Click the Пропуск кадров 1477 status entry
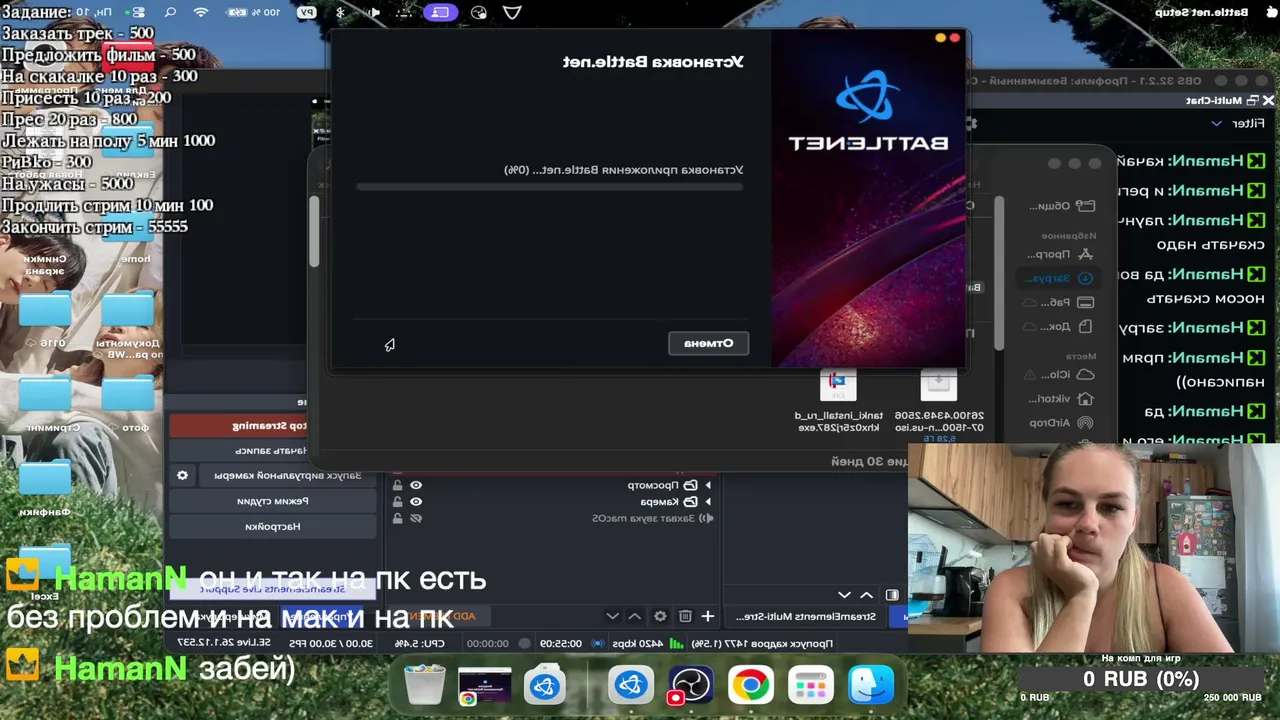The height and width of the screenshot is (720, 1280). pyautogui.click(x=764, y=644)
